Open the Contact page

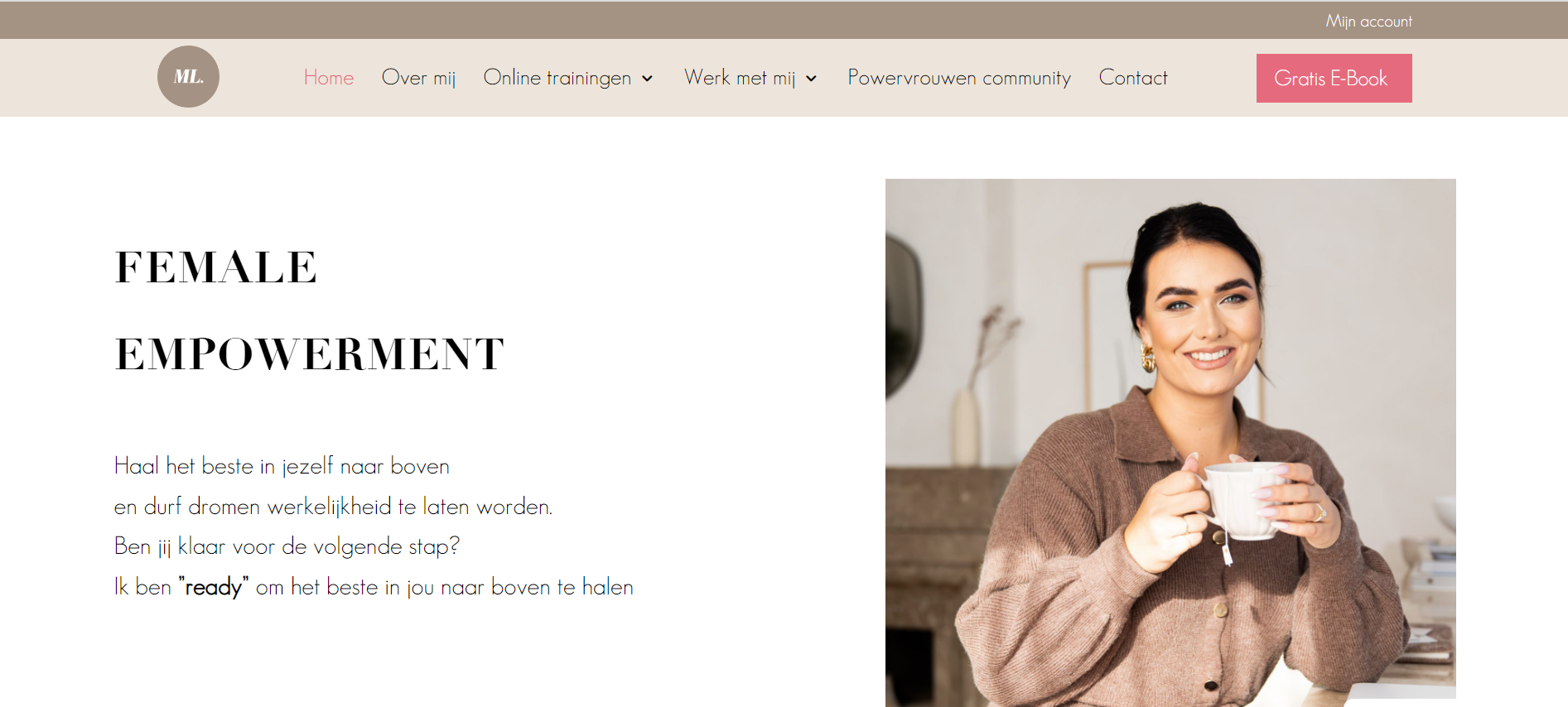(1133, 78)
